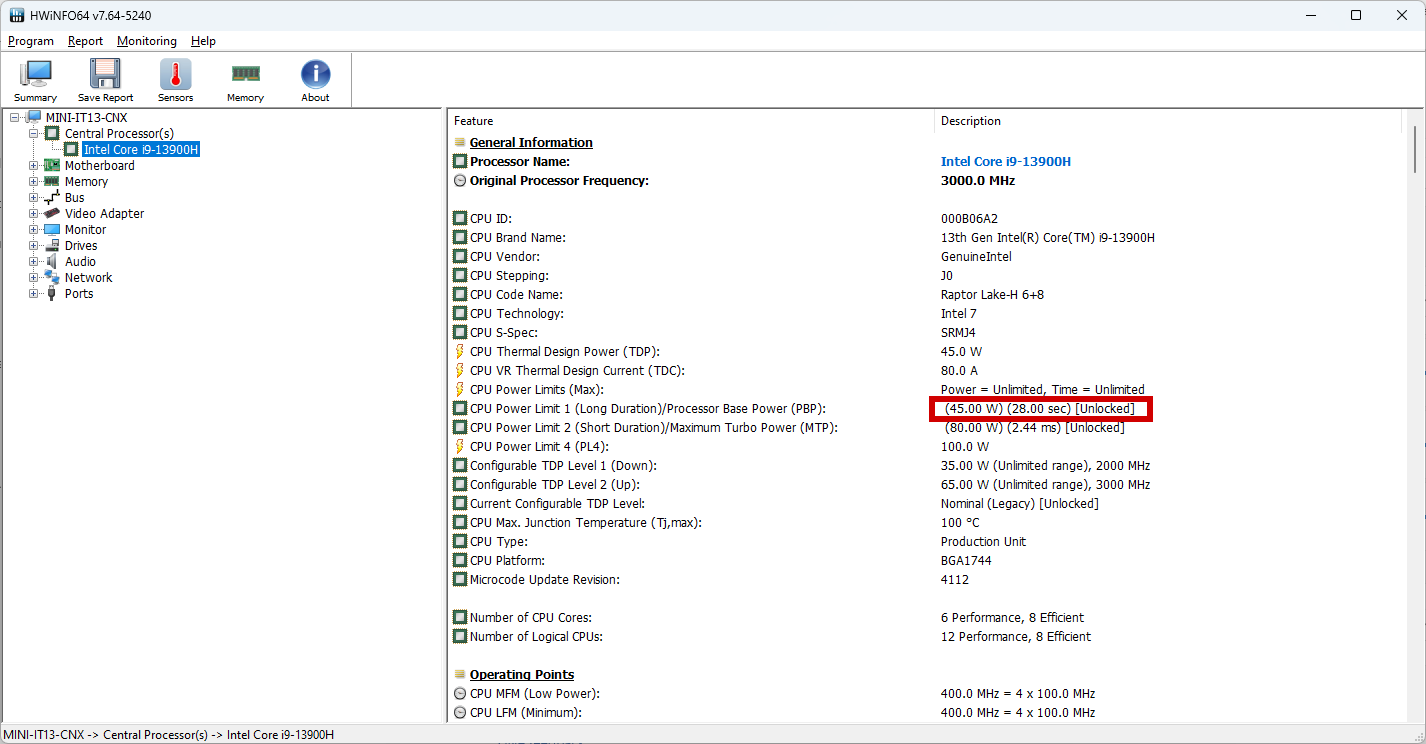Screen dimensions: 1426x744
Task: Expand the Bus tree node
Action: click(x=34, y=198)
